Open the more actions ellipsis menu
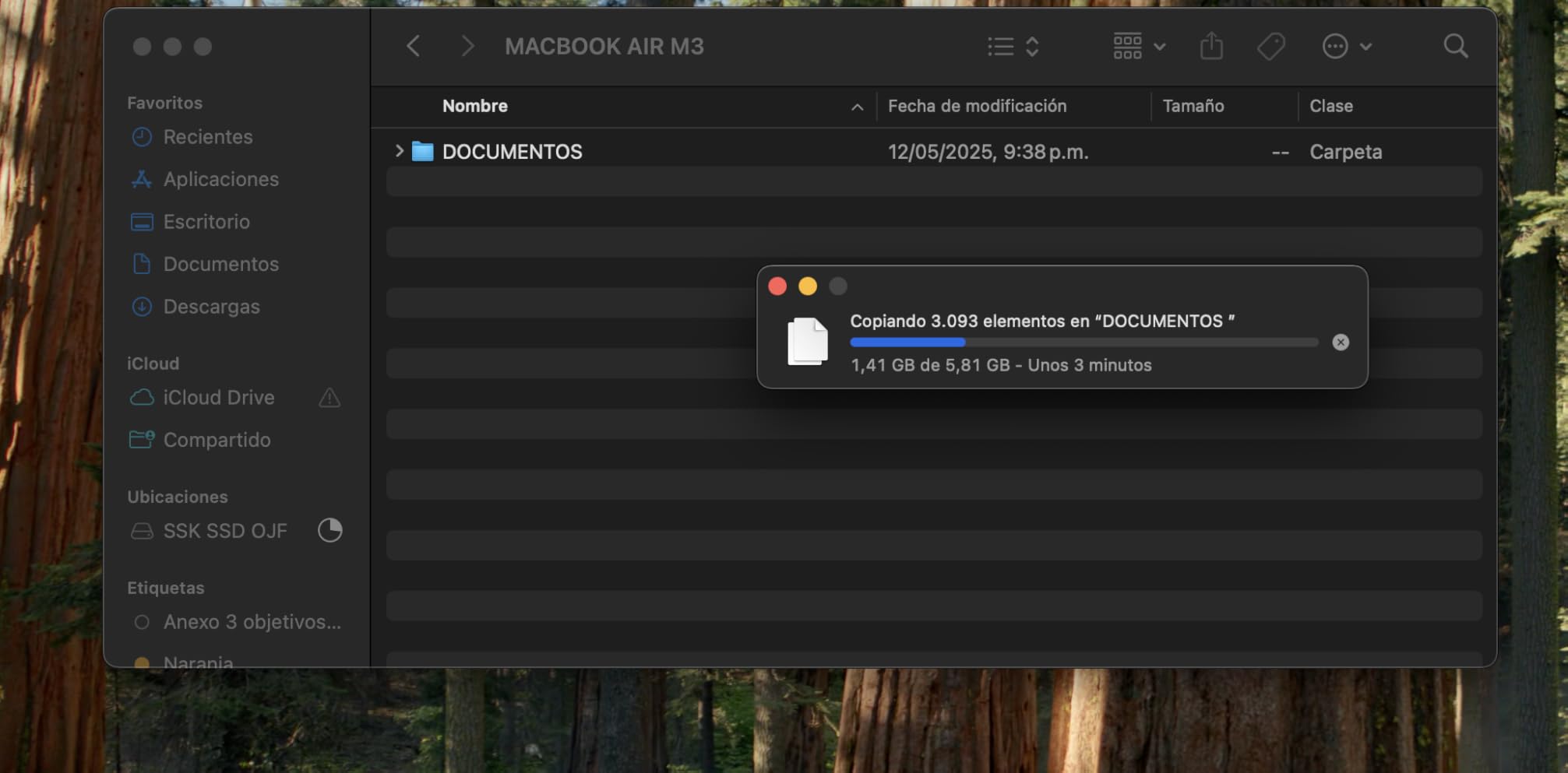 1346,47
